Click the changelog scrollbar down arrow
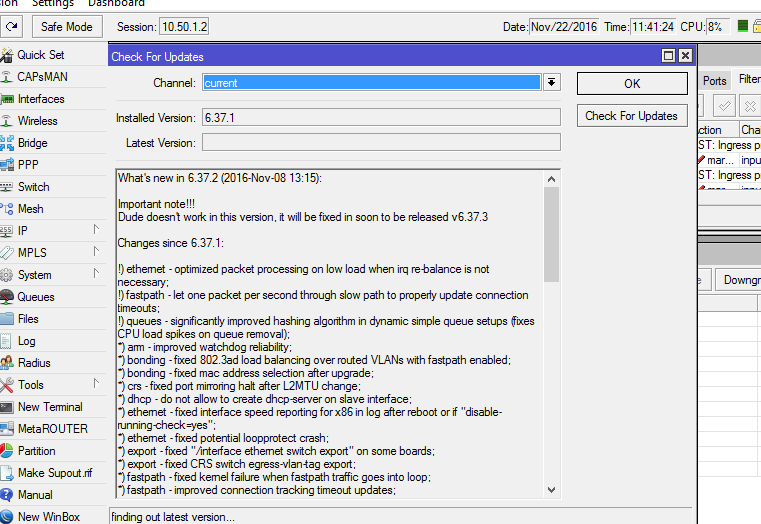761x524 pixels. point(551,490)
